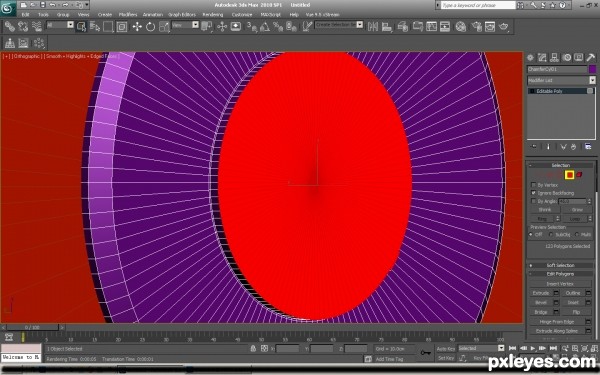Open the Select by Name dialog
Viewport: 600px width, 375px height.
pos(95,26)
